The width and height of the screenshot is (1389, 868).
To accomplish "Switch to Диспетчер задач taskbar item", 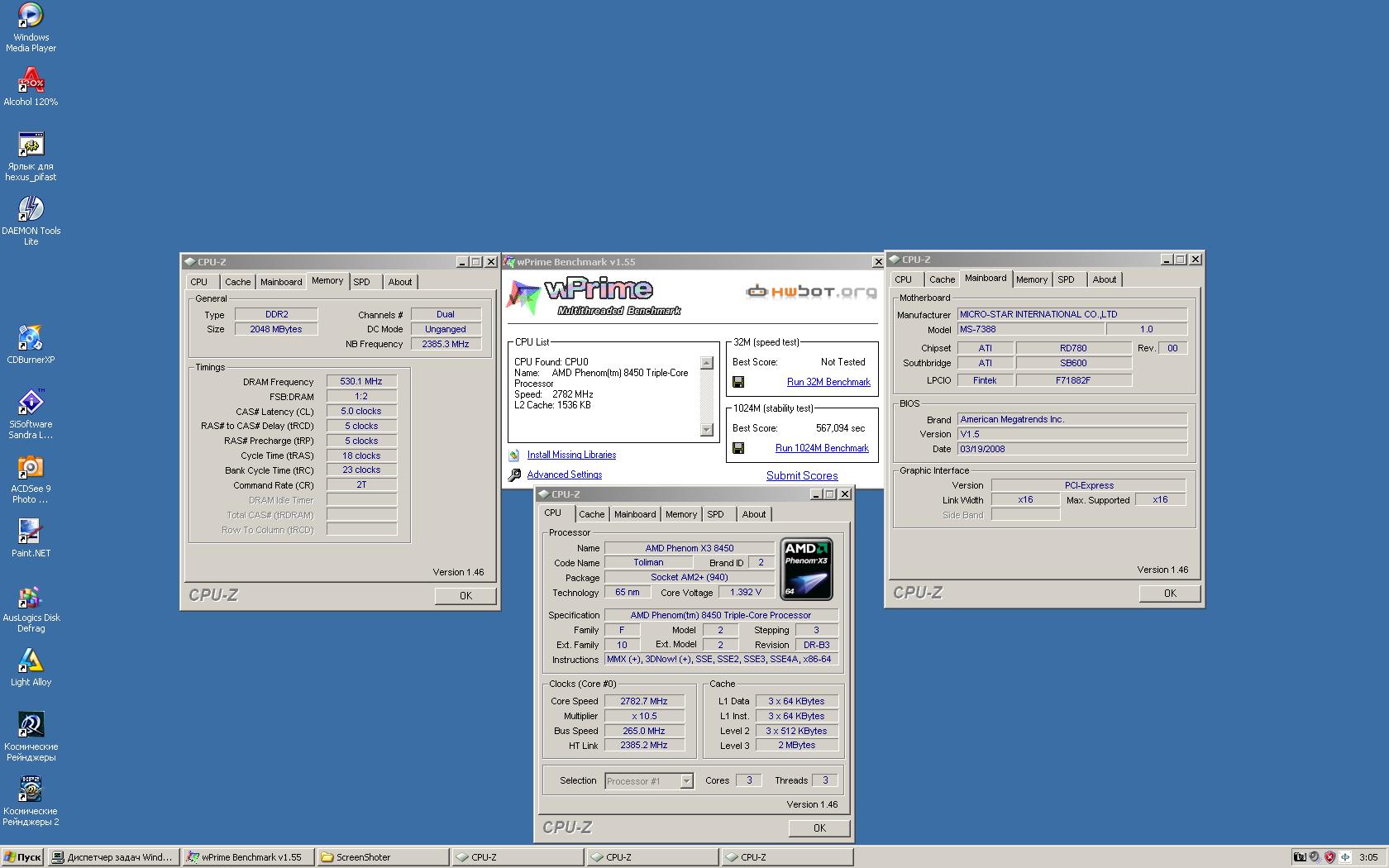I will (112, 857).
